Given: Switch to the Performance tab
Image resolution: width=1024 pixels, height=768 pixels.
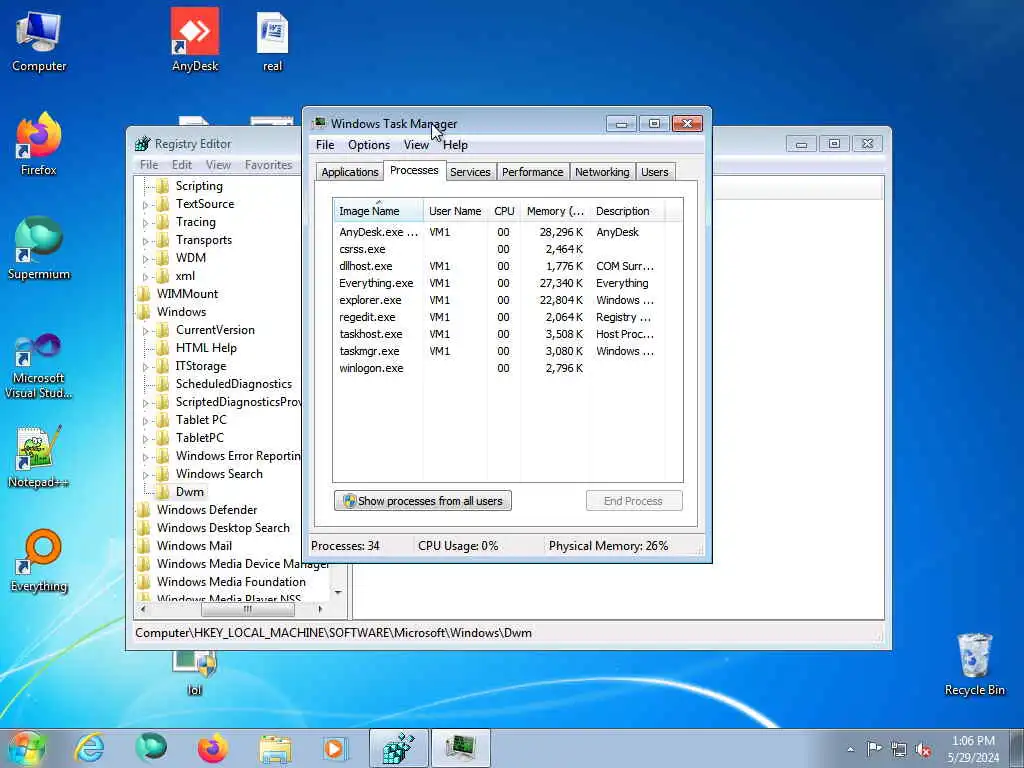Looking at the screenshot, I should click(532, 172).
